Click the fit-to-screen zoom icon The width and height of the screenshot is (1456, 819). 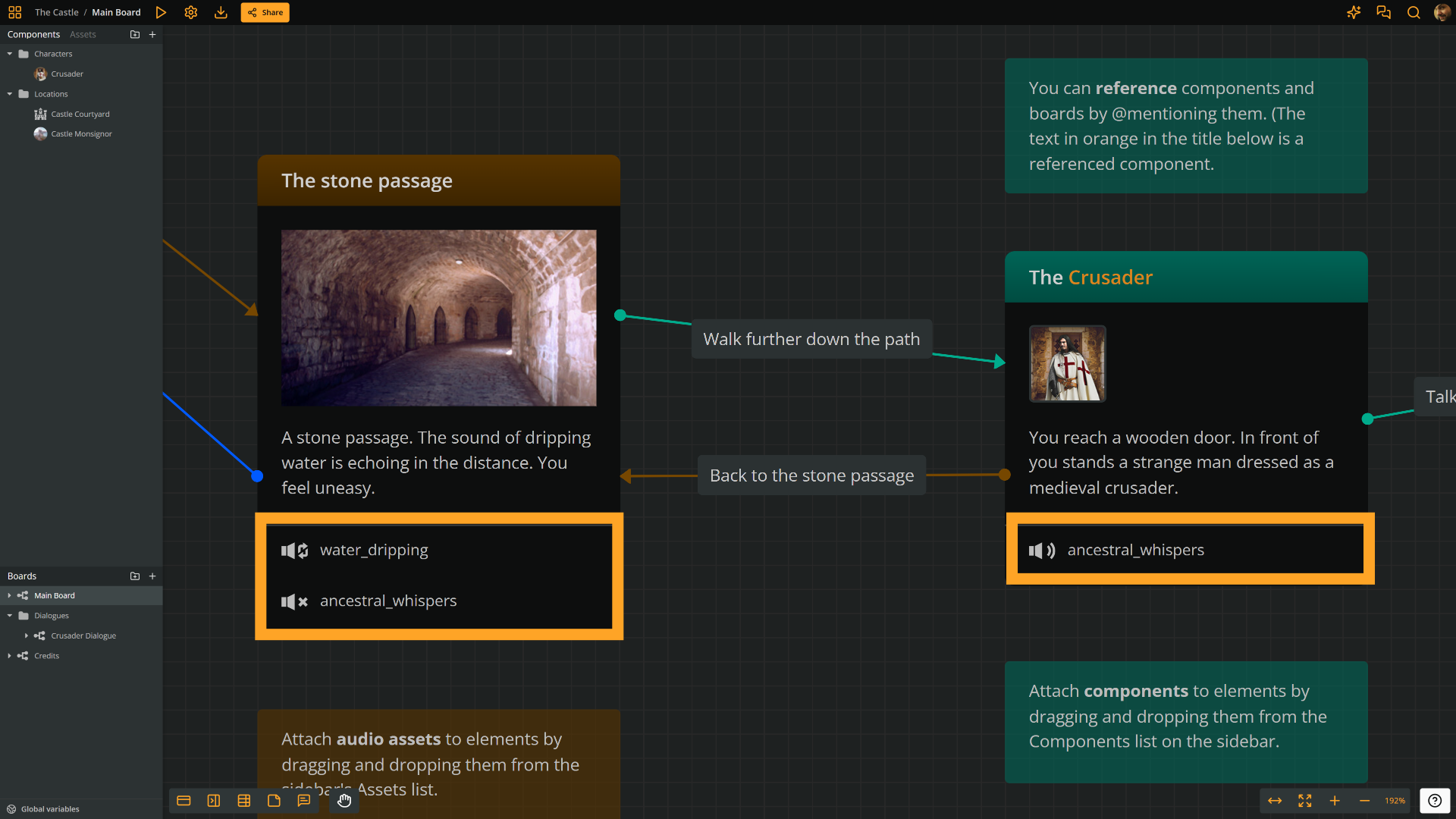pos(1305,801)
